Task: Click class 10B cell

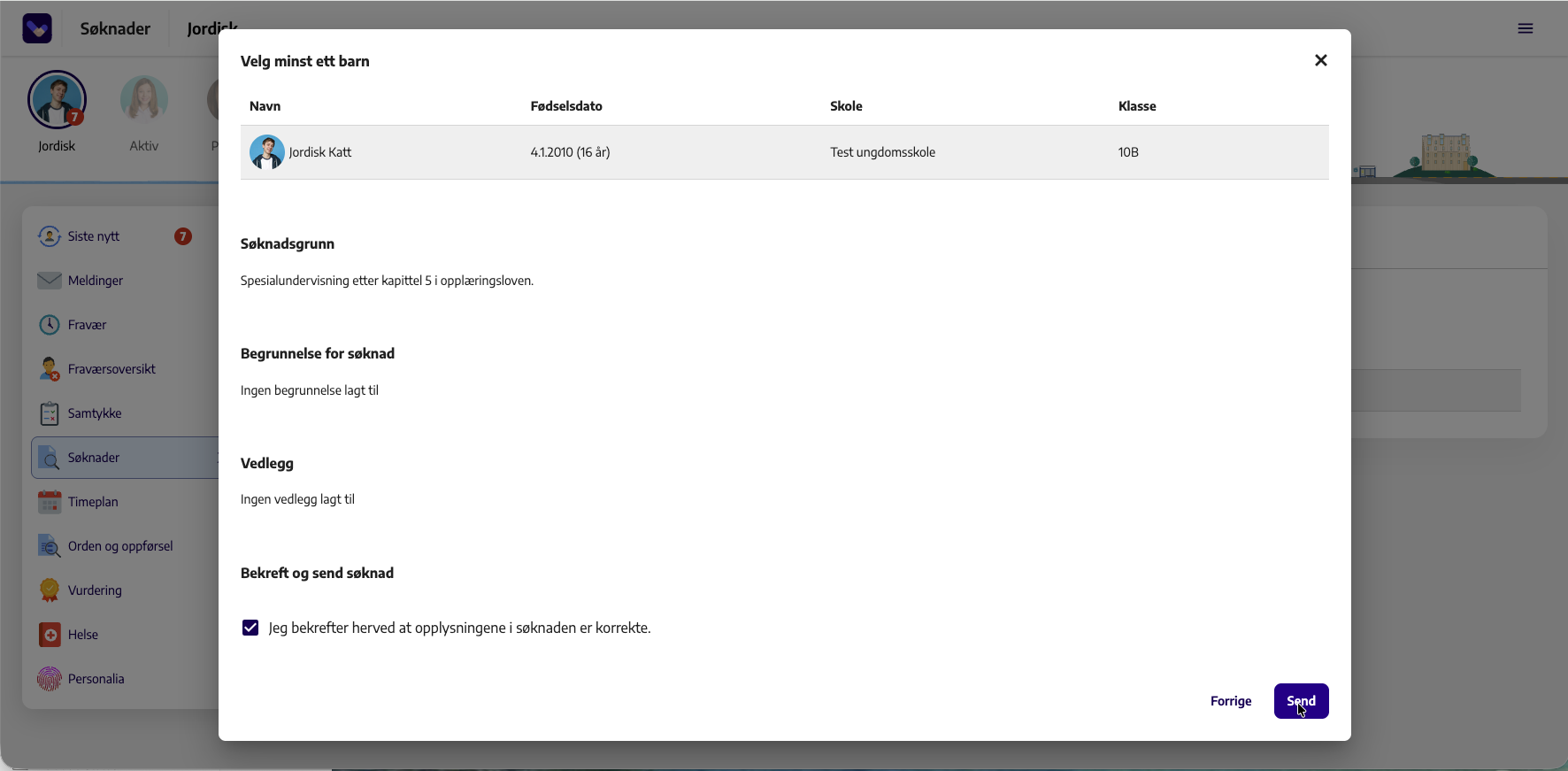Action: click(x=1128, y=152)
